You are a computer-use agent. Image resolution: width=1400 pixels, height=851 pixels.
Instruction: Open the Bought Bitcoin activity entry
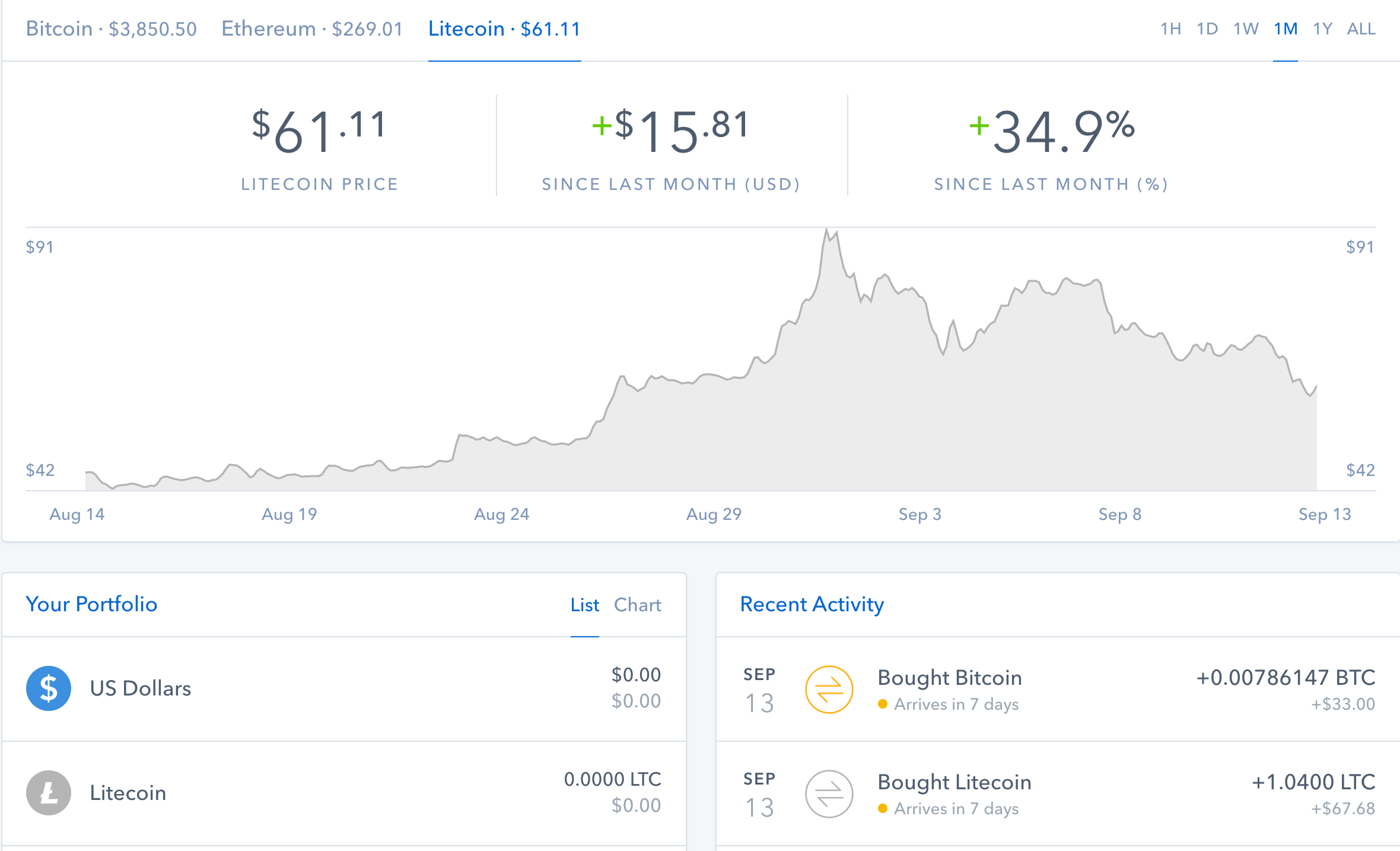point(1058,689)
